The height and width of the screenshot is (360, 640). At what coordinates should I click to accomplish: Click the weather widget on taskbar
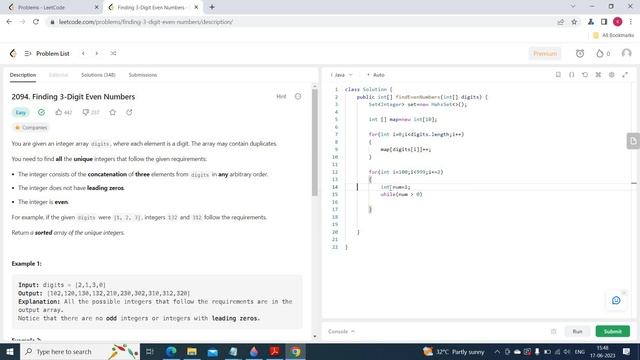pyautogui.click(x=453, y=351)
